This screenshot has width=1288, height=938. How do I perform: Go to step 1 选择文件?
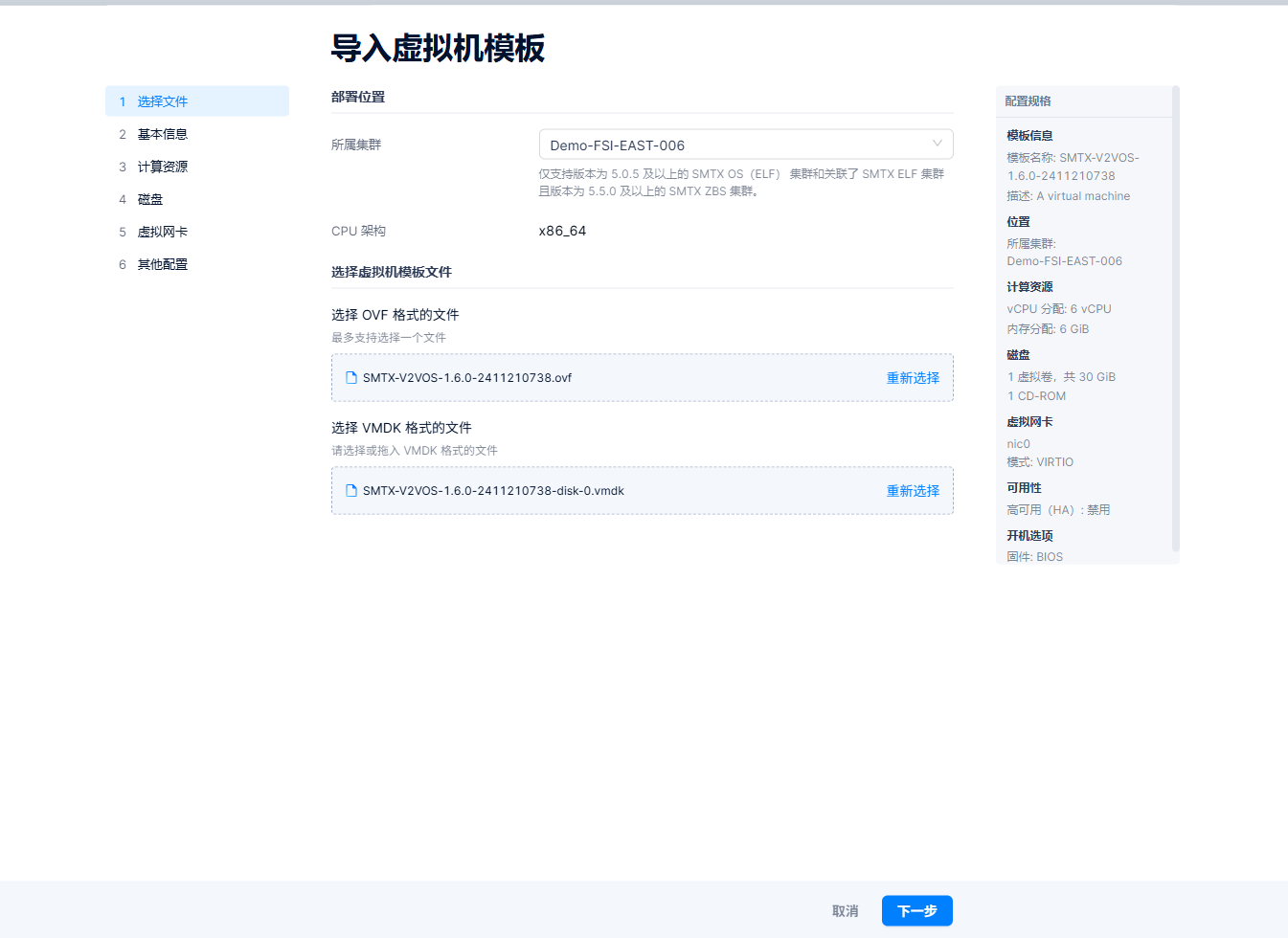(162, 101)
